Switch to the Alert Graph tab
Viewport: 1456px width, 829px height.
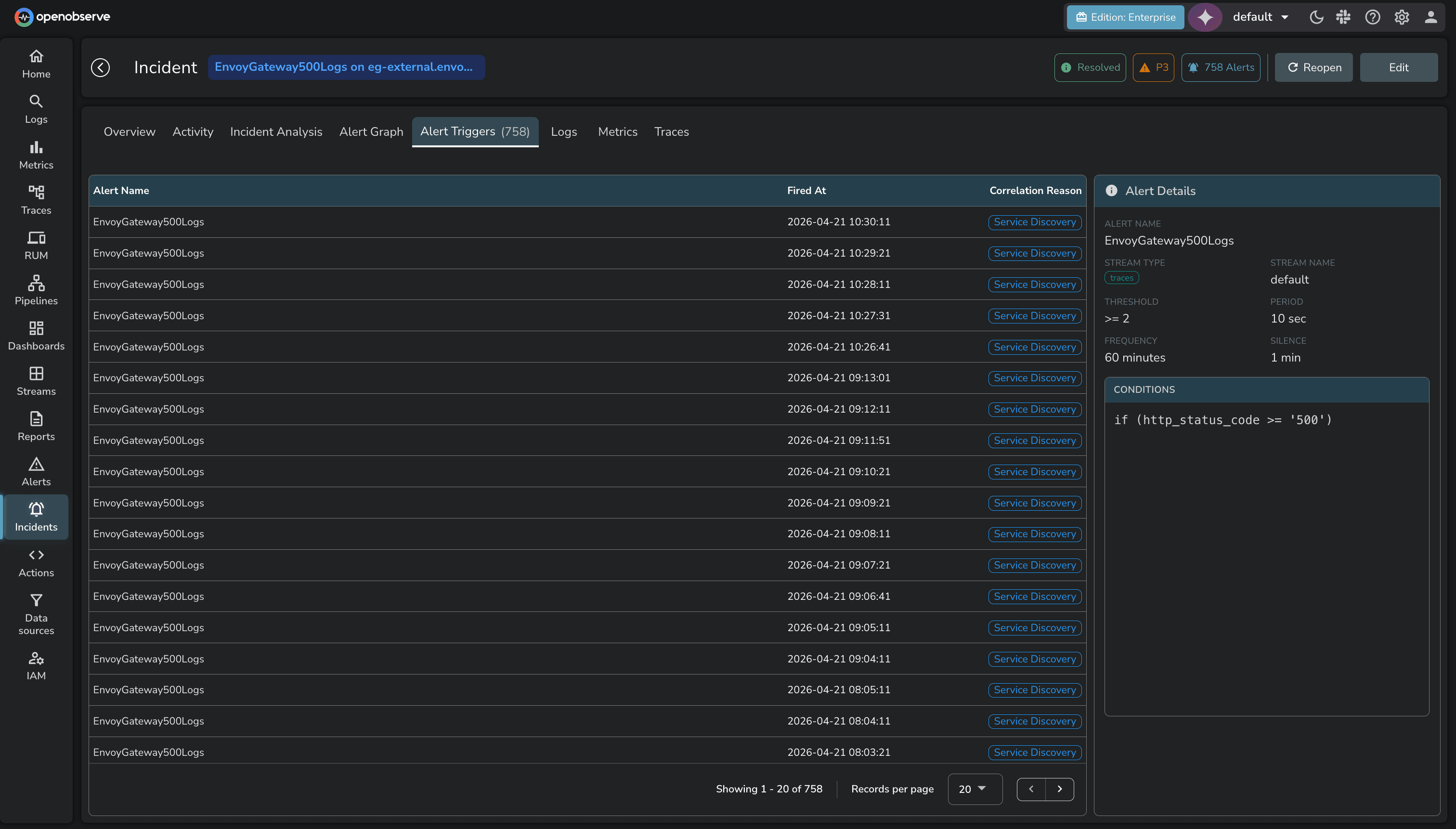[x=371, y=131]
